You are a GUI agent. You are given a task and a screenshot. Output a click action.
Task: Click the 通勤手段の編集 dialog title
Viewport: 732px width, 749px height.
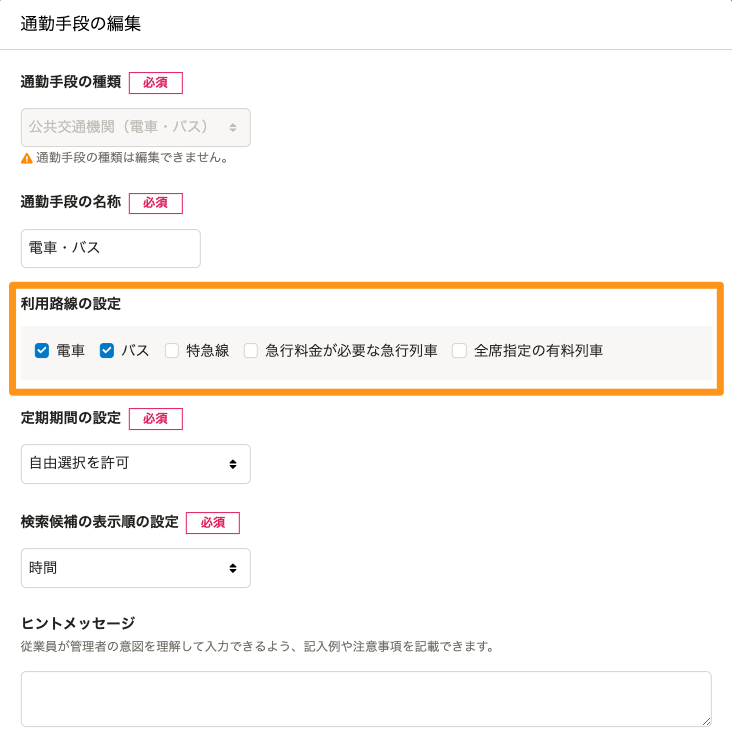tap(81, 24)
